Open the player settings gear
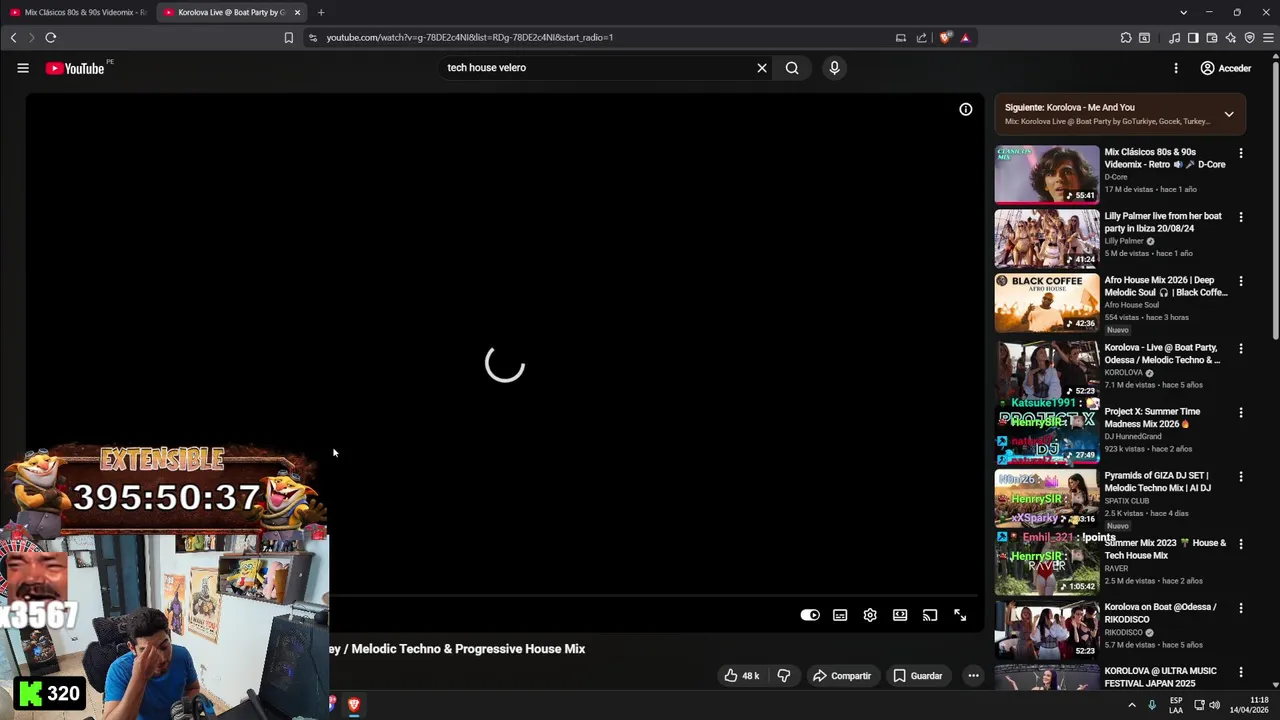Image resolution: width=1280 pixels, height=720 pixels. (870, 615)
